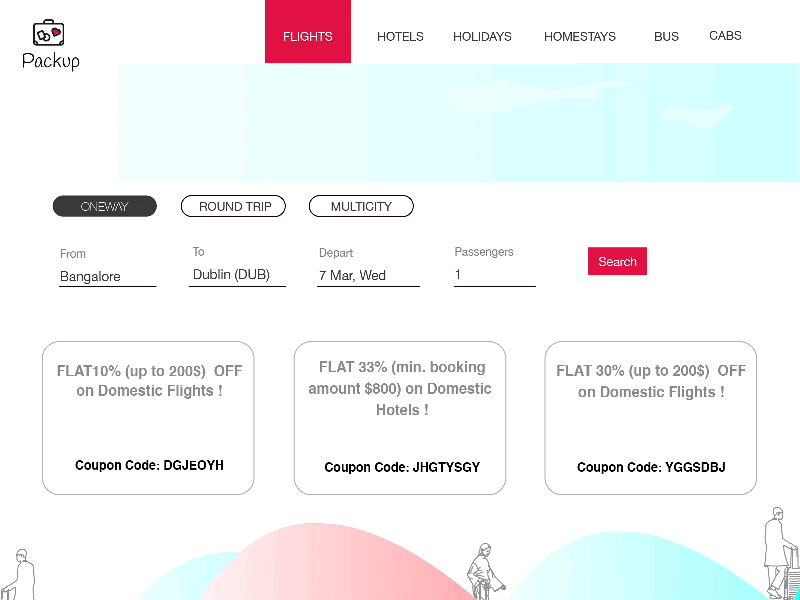Open the FLIGHTS tab
The image size is (800, 600).
click(x=307, y=36)
